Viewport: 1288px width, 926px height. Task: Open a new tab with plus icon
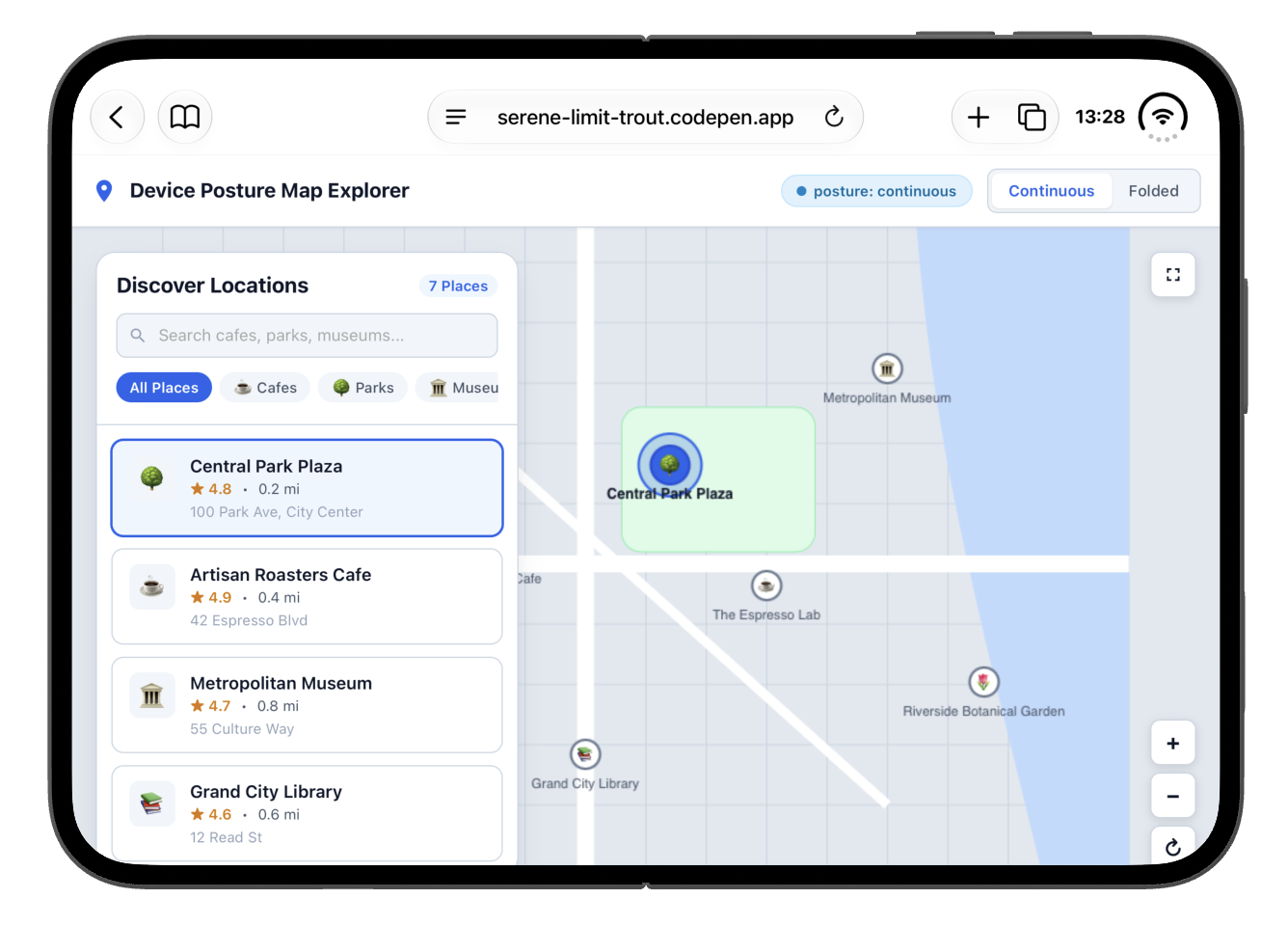979,117
